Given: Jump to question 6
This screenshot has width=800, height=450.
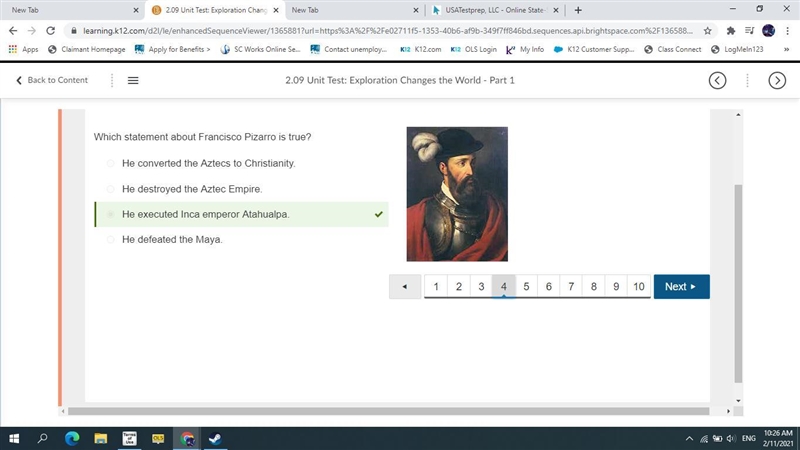Looking at the screenshot, I should (x=548, y=287).
